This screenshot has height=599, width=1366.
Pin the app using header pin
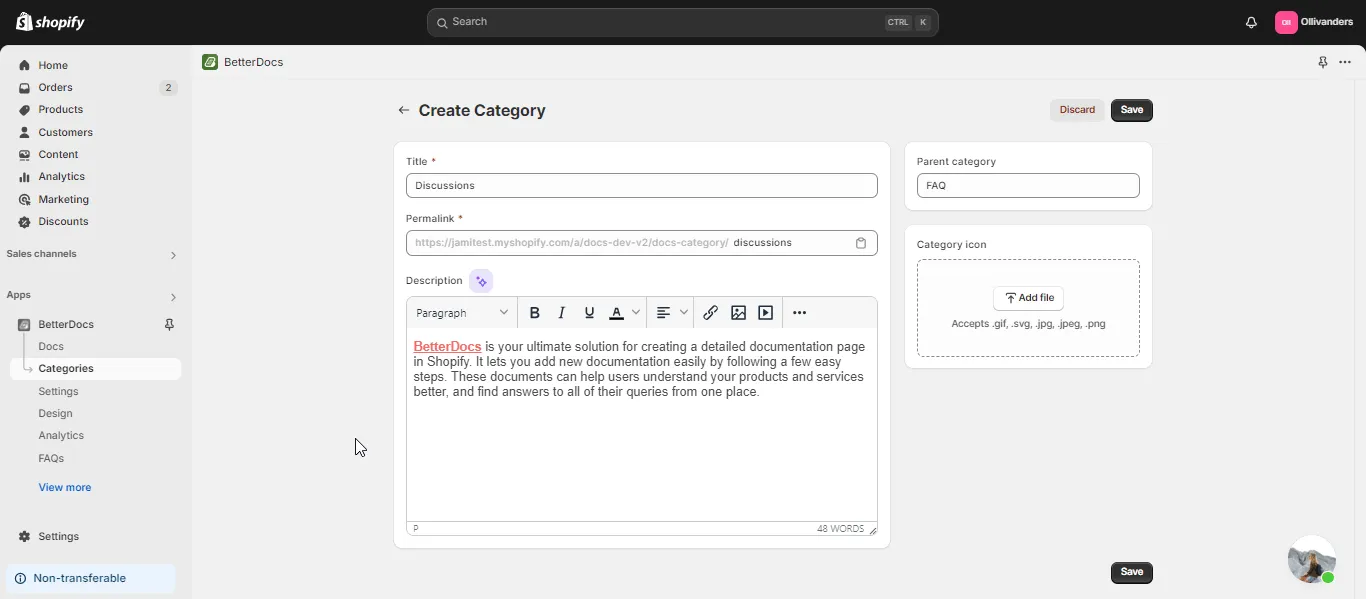[1323, 62]
